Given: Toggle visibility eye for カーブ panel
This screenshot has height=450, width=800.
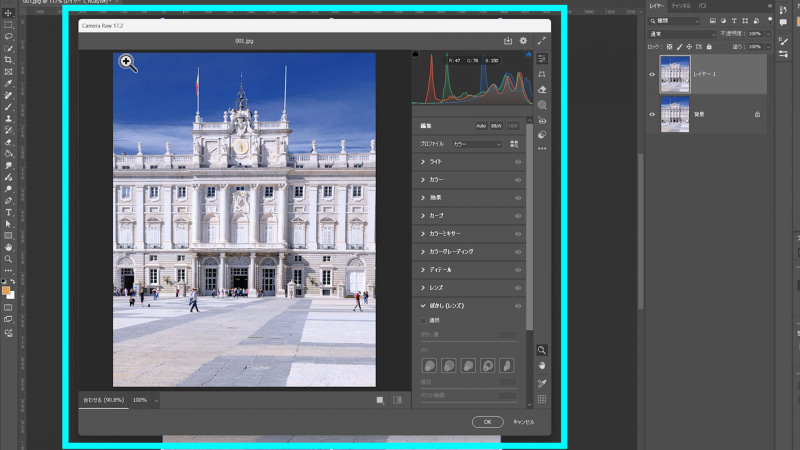Looking at the screenshot, I should [518, 216].
